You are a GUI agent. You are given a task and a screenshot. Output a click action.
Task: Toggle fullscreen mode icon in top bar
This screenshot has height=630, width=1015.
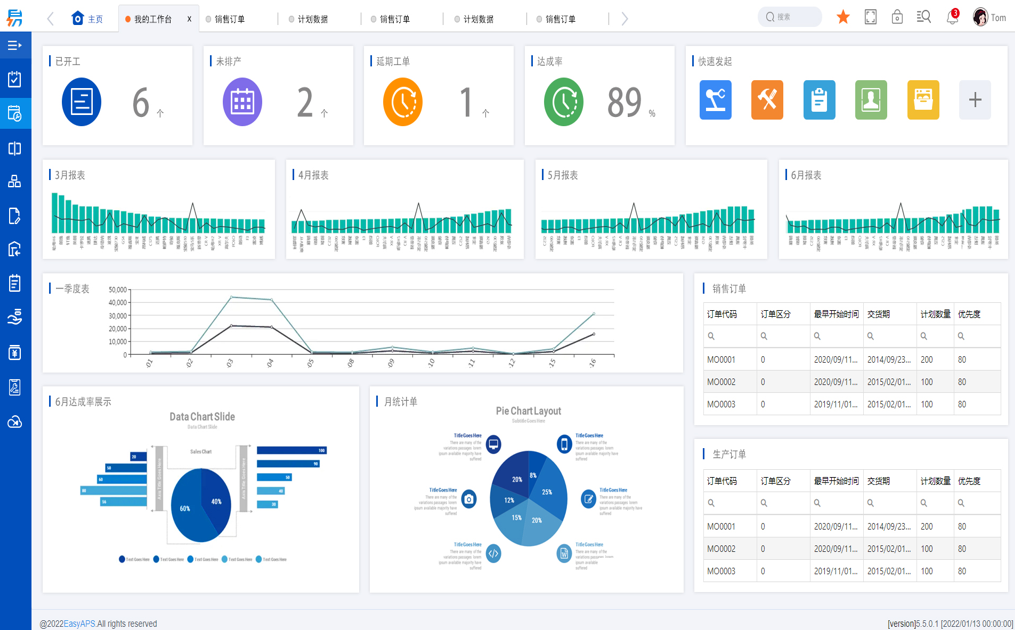(x=870, y=17)
